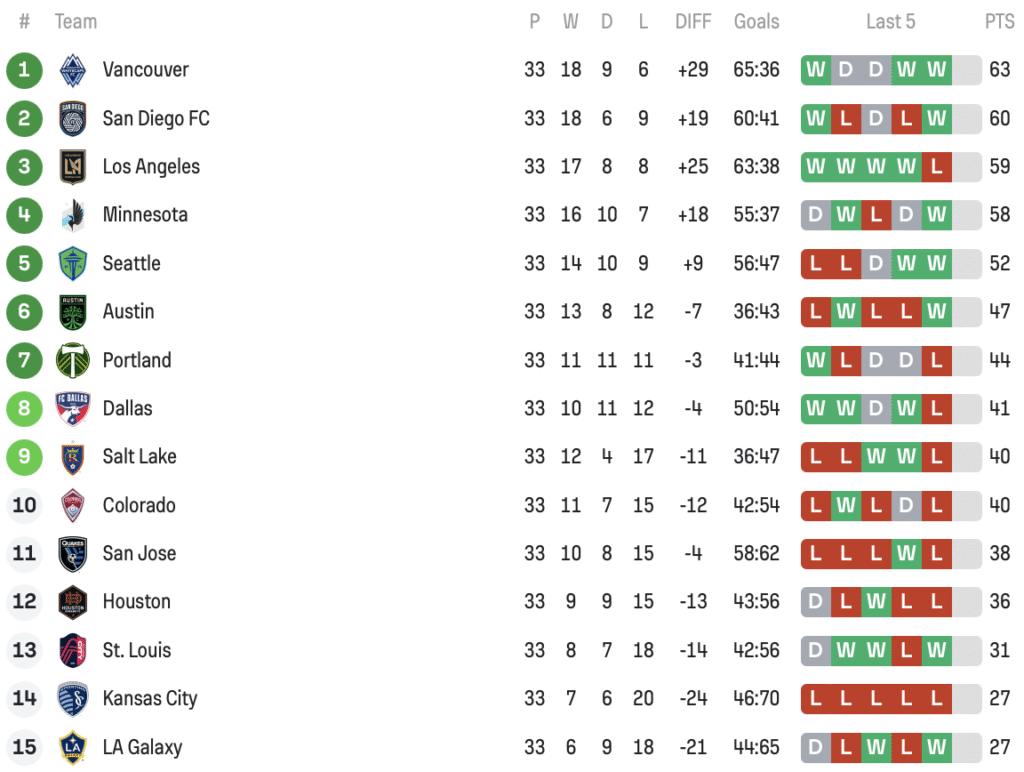Click Los Angeles's red L result badge
1024x772 pixels.
coord(936,167)
